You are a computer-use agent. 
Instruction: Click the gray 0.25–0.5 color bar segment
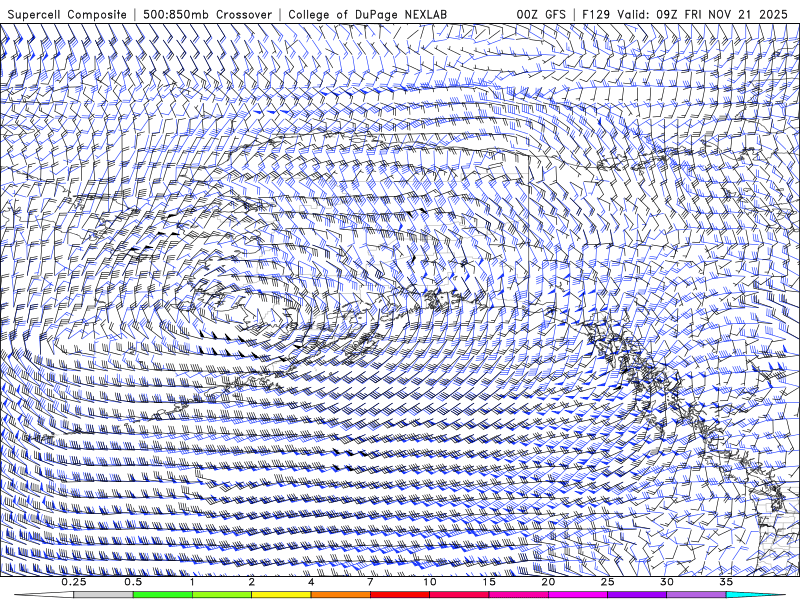pos(104,595)
